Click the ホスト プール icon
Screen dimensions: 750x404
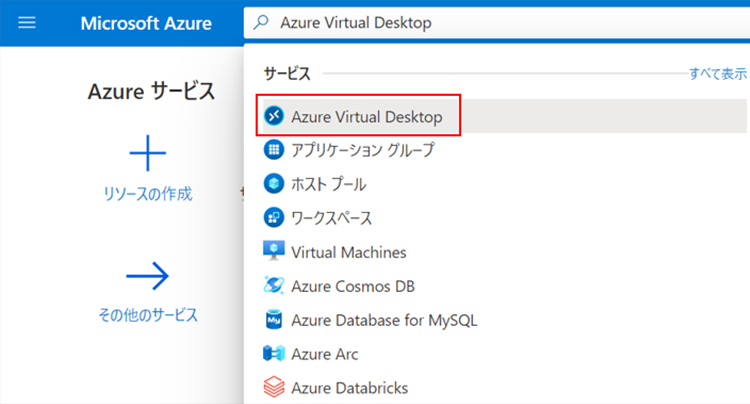pos(273,184)
